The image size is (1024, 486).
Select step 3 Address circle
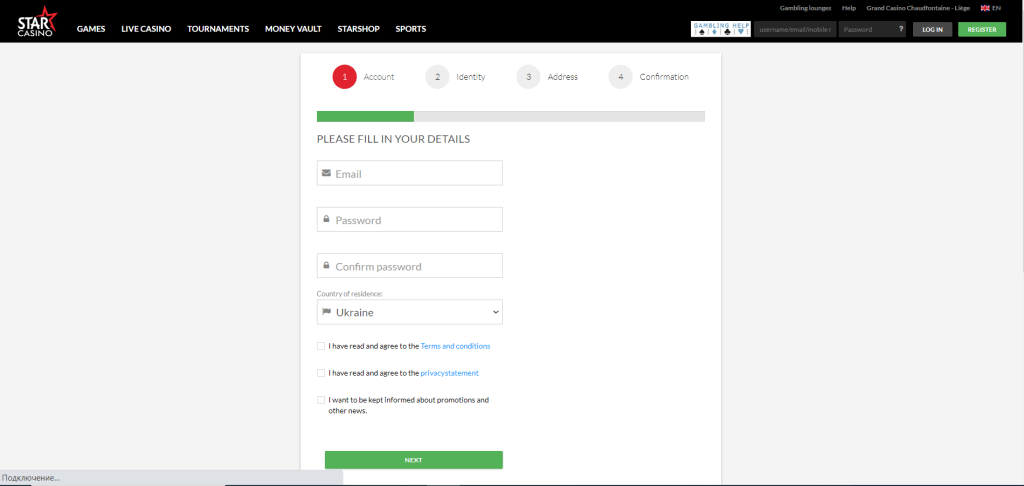pyautogui.click(x=528, y=77)
